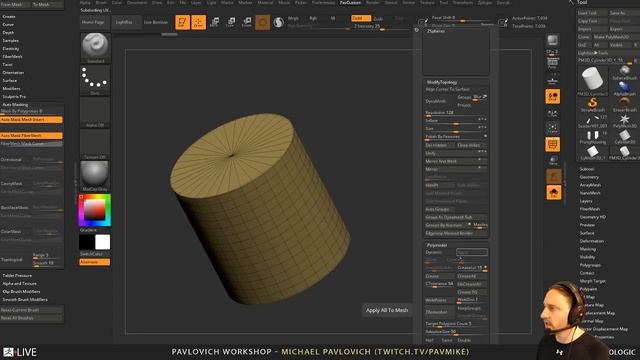Open the Dots stroke selector

pos(95,80)
